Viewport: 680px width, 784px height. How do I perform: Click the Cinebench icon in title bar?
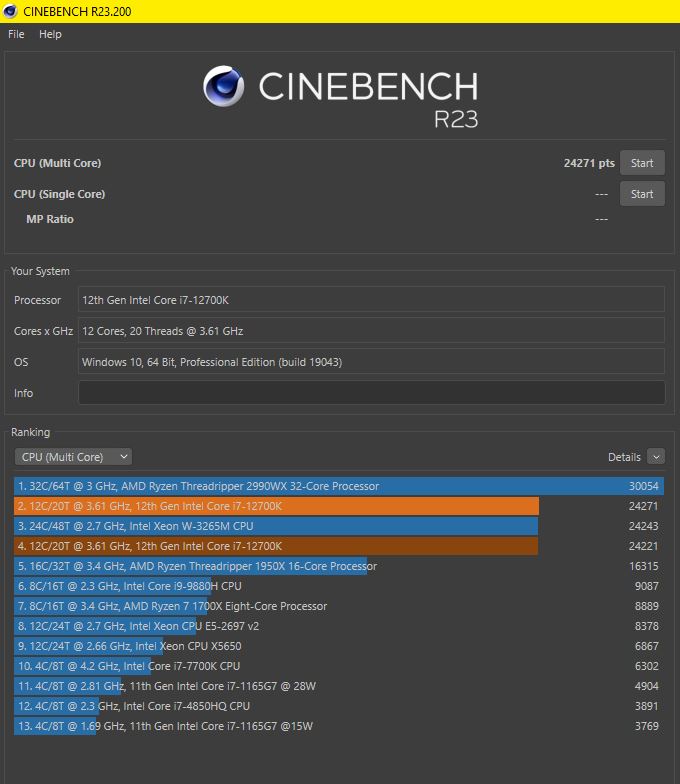[x=10, y=11]
